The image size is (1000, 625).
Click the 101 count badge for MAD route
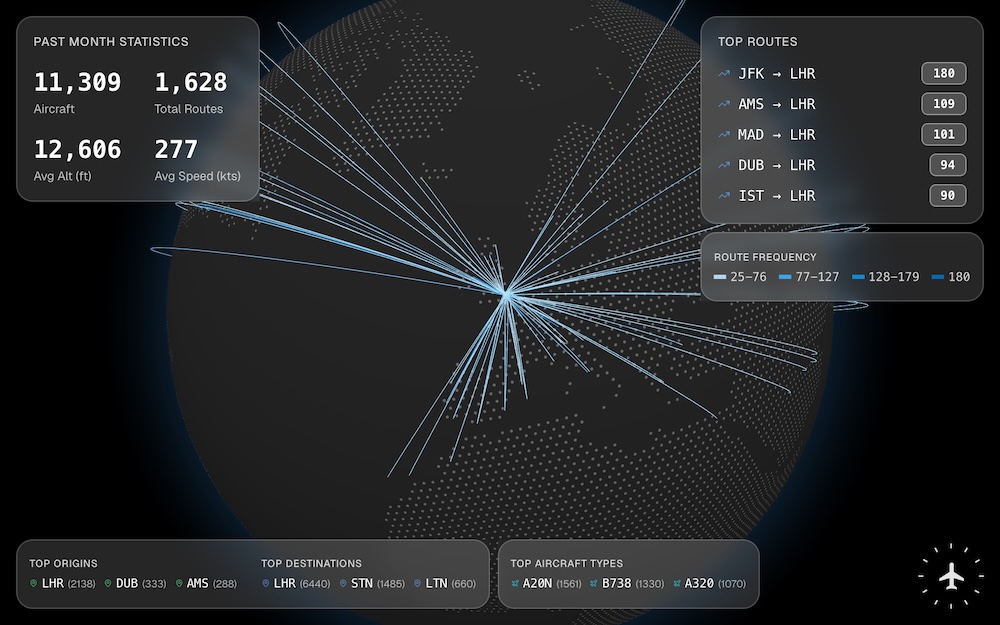click(944, 135)
